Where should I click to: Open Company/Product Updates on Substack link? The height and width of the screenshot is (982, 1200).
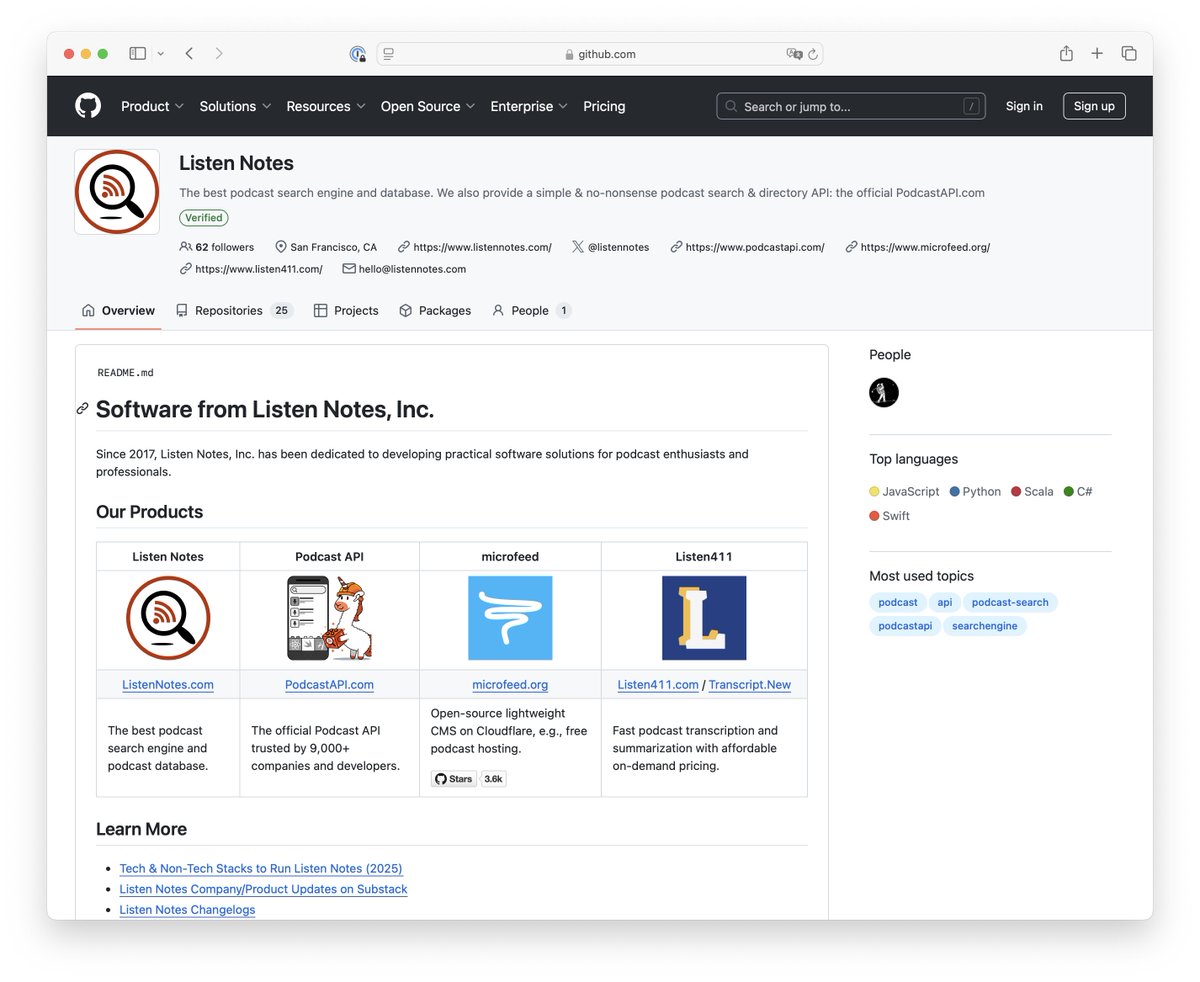tap(263, 889)
